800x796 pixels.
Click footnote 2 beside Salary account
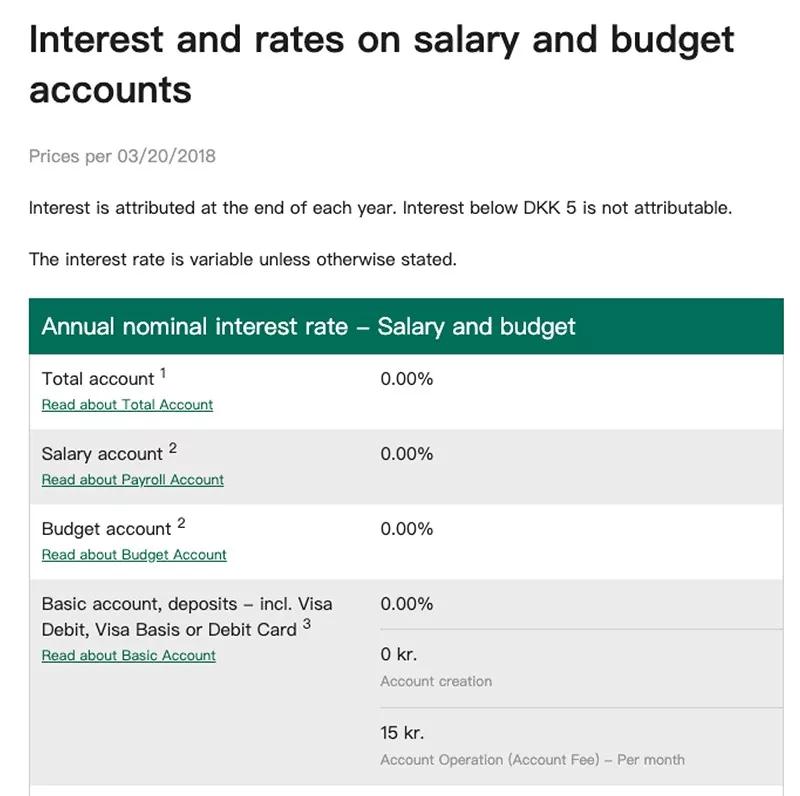click(x=172, y=449)
